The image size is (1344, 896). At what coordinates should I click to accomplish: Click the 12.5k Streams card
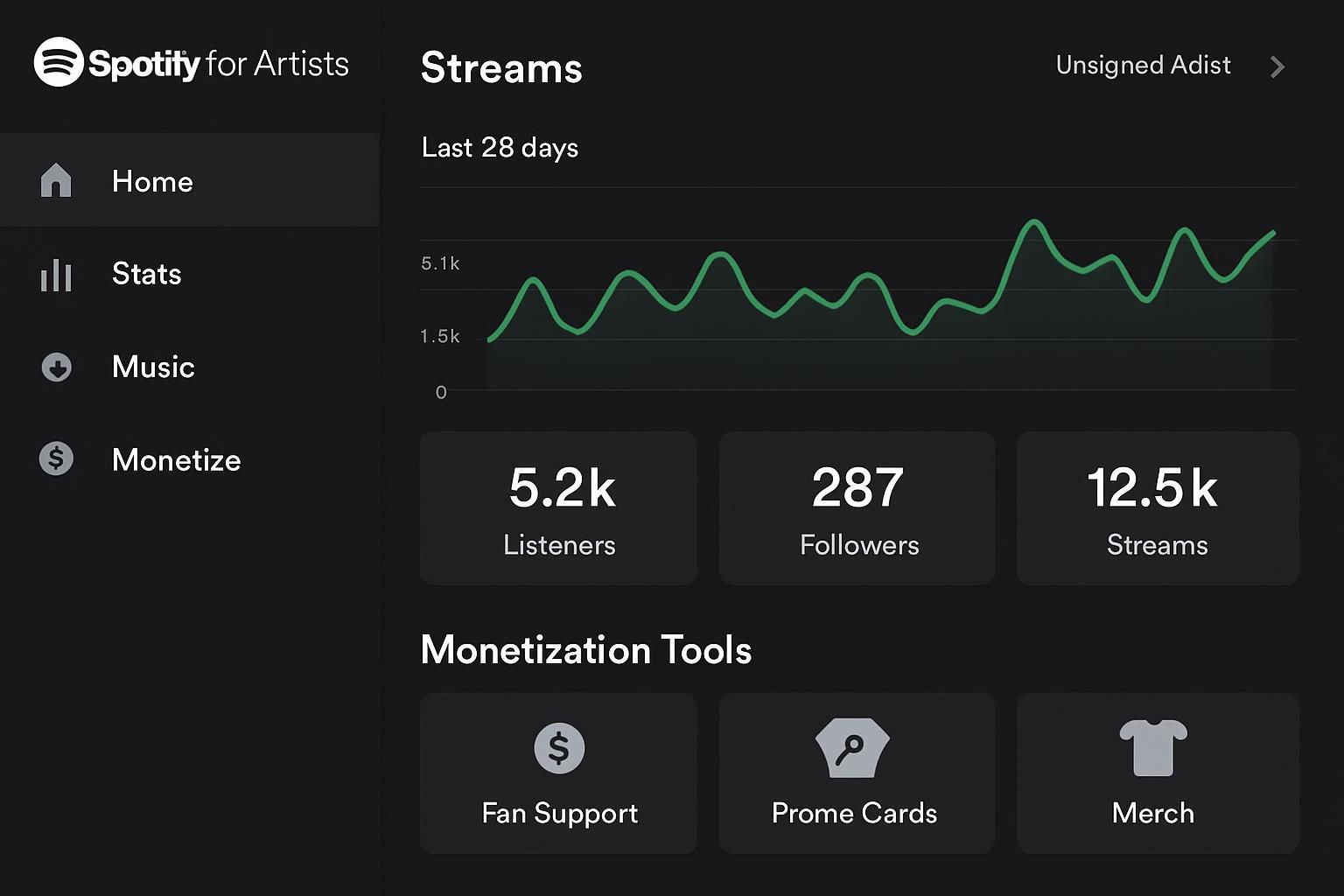[1157, 507]
